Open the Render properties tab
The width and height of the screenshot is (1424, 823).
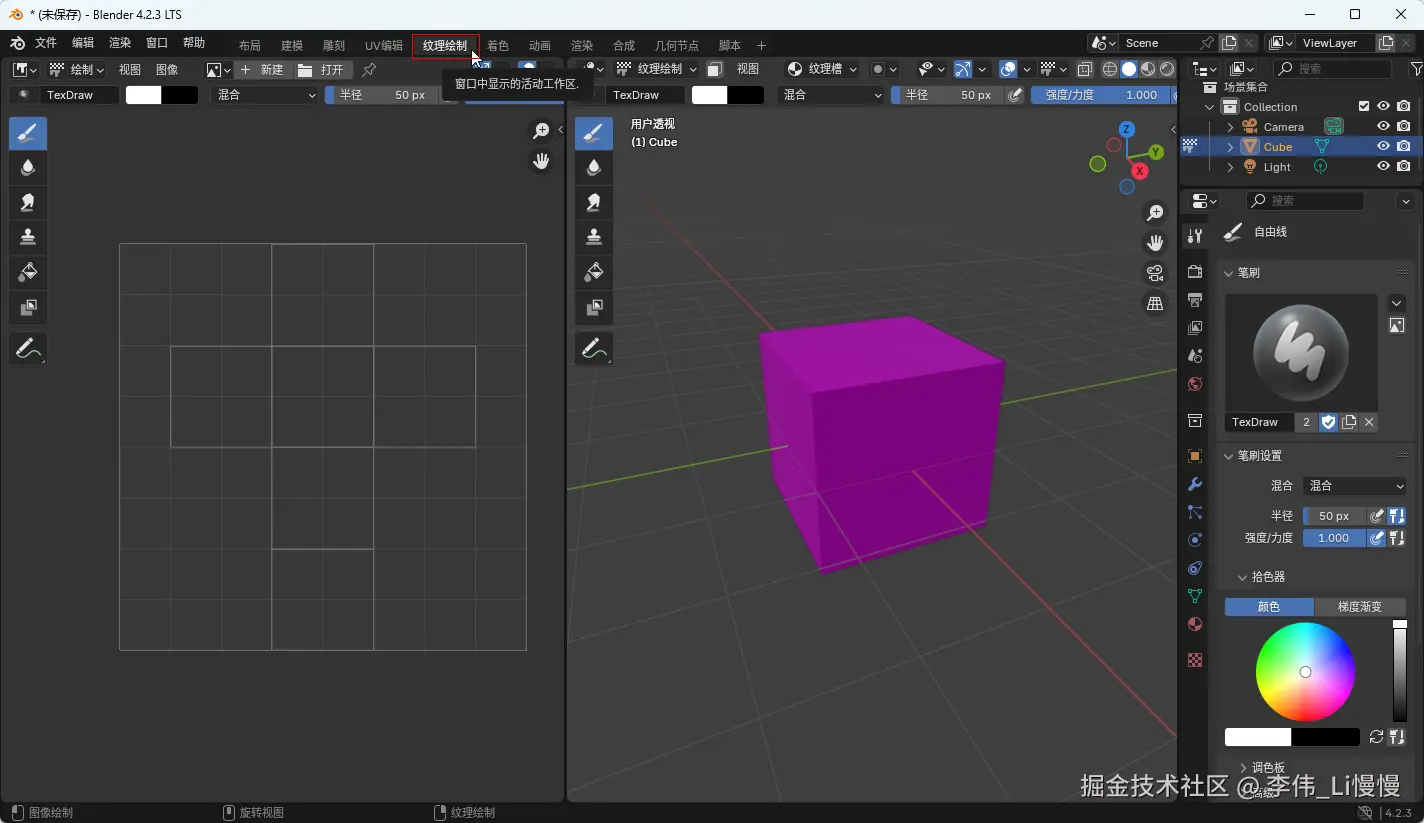tap(1194, 272)
